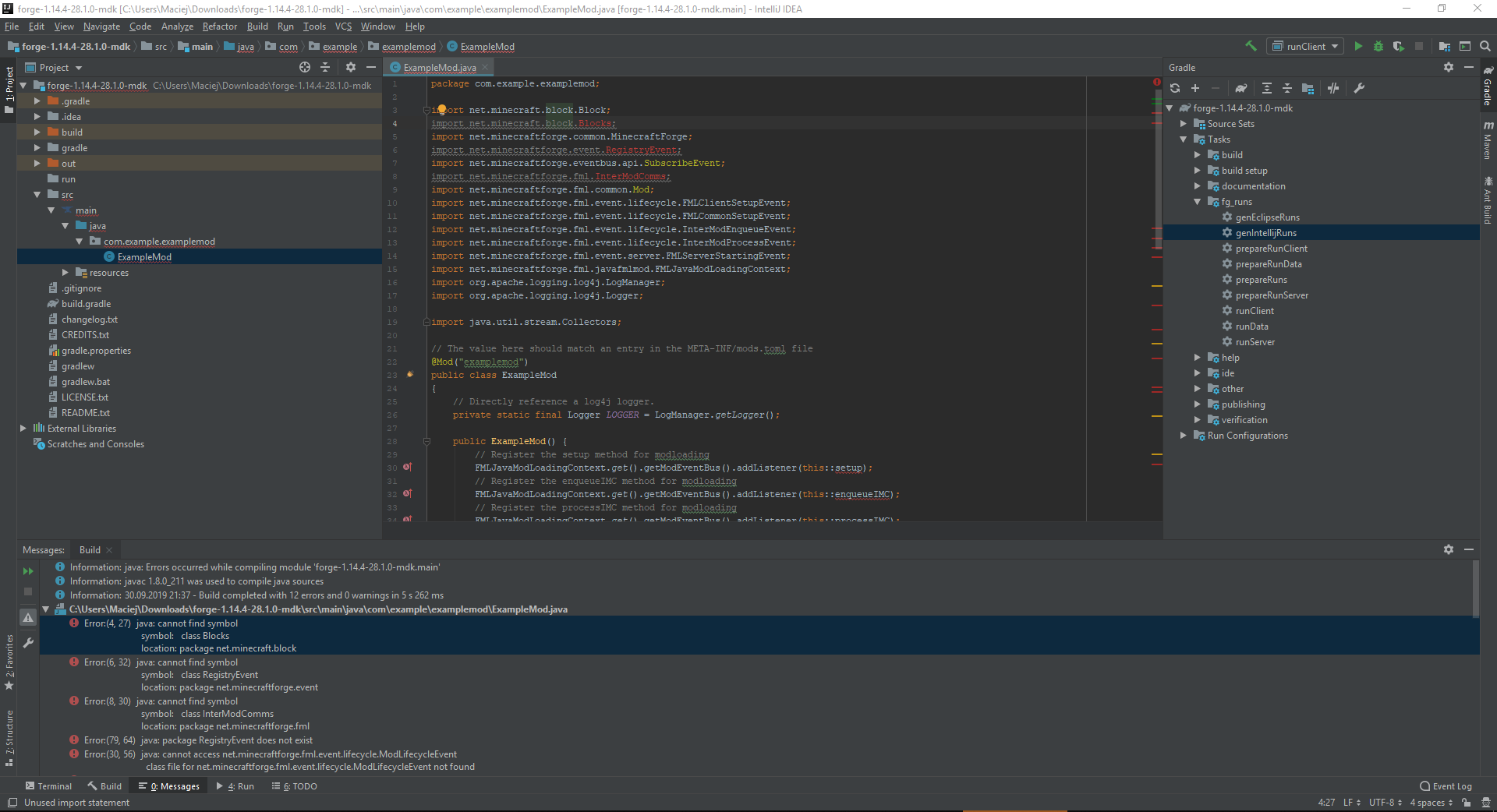The image size is (1497, 812).
Task: Toggle Gradle offline mode icon
Action: click(x=1333, y=88)
